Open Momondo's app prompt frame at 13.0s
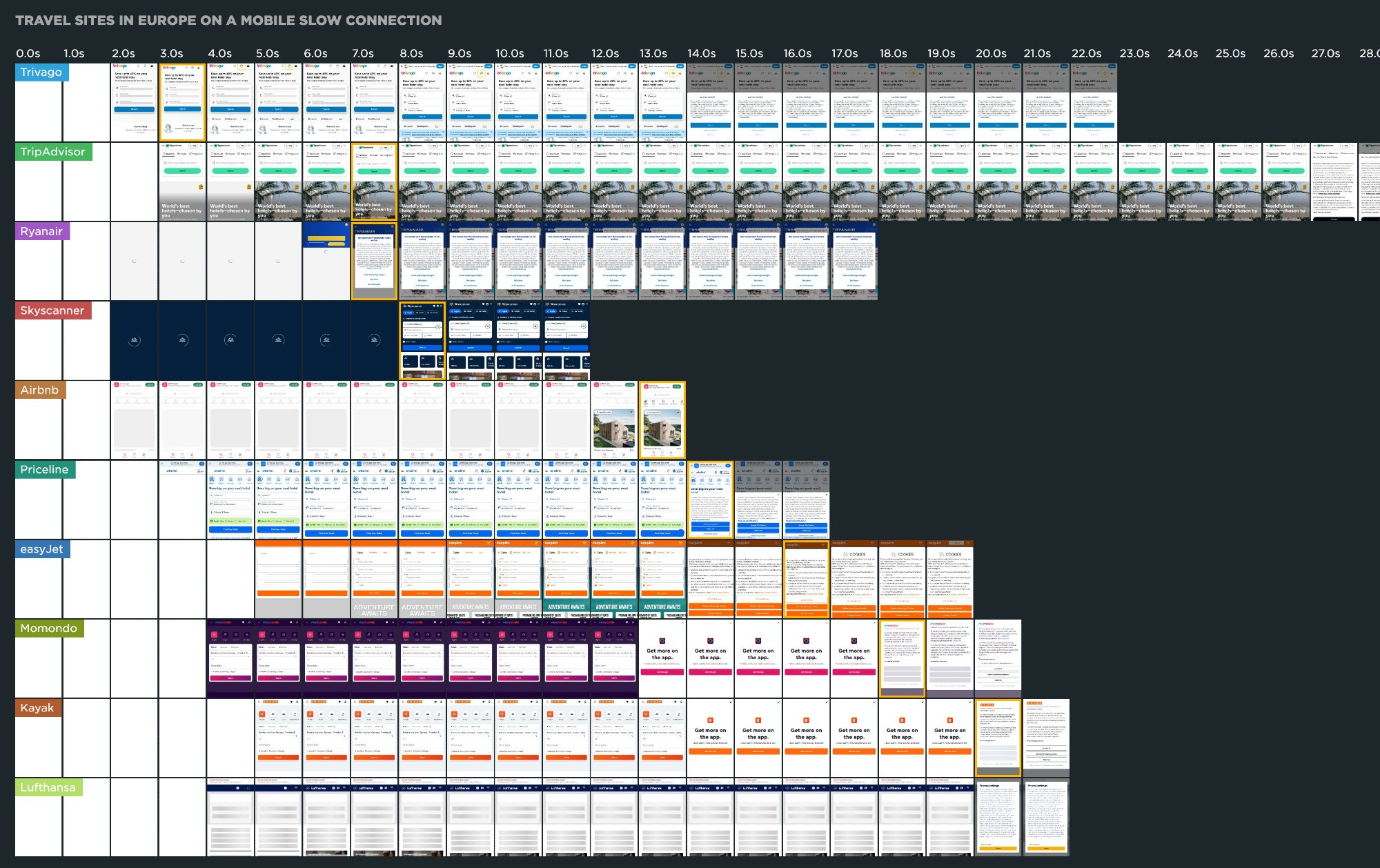1380x868 pixels. pos(662,659)
